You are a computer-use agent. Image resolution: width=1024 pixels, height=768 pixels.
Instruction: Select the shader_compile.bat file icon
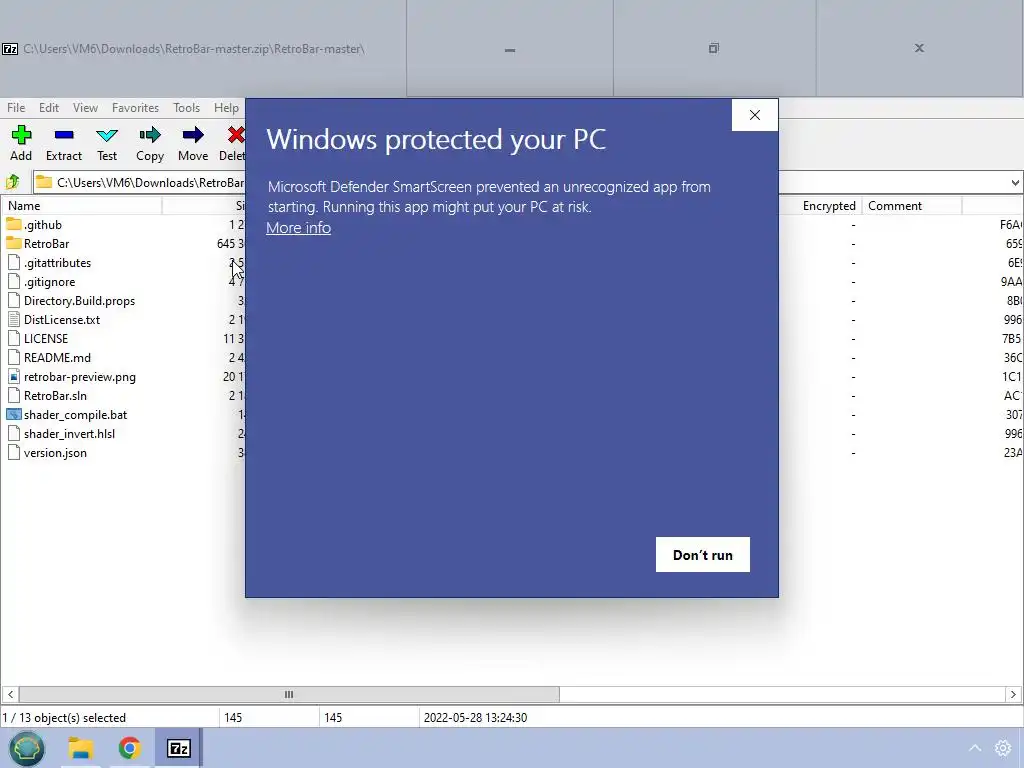(14, 415)
